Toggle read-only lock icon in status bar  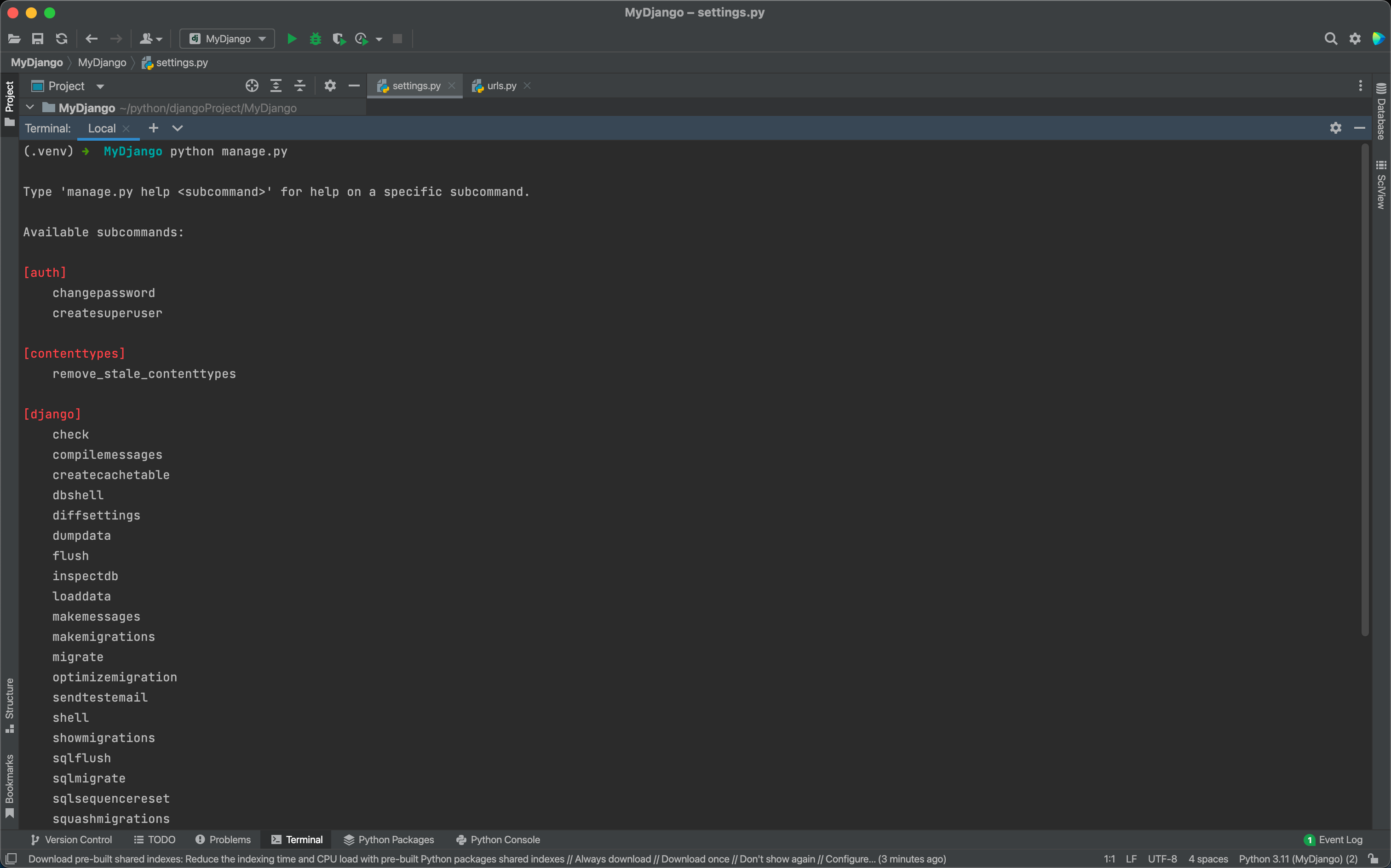point(1374,859)
